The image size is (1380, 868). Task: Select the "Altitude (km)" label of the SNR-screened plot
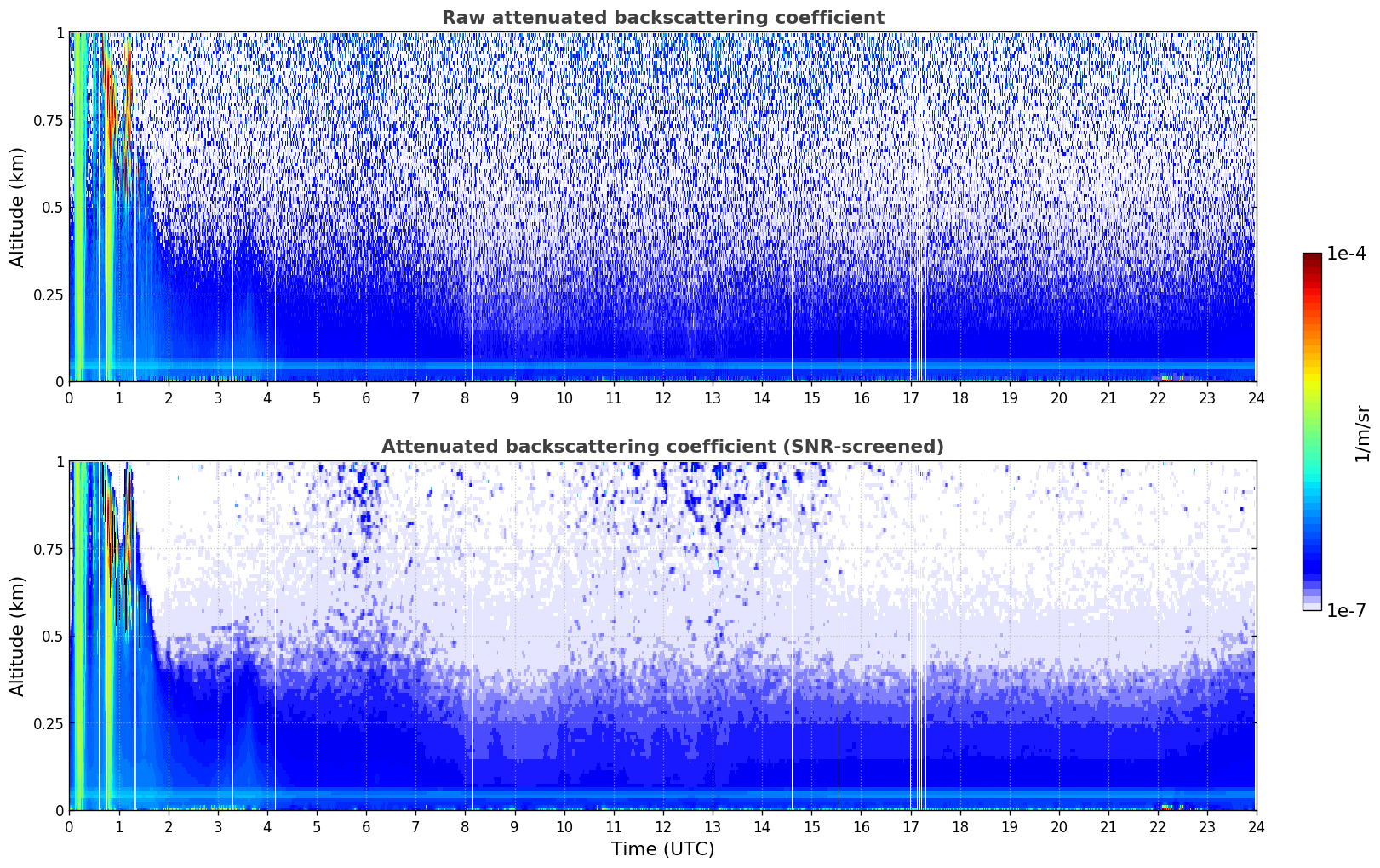coord(18,636)
